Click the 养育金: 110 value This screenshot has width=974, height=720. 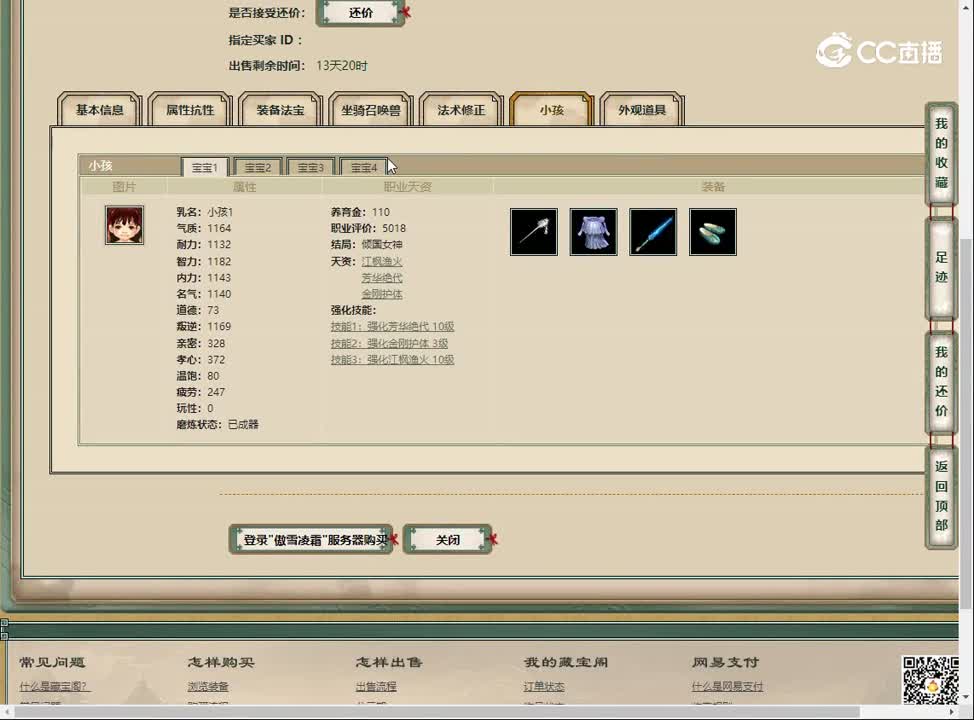(x=360, y=212)
